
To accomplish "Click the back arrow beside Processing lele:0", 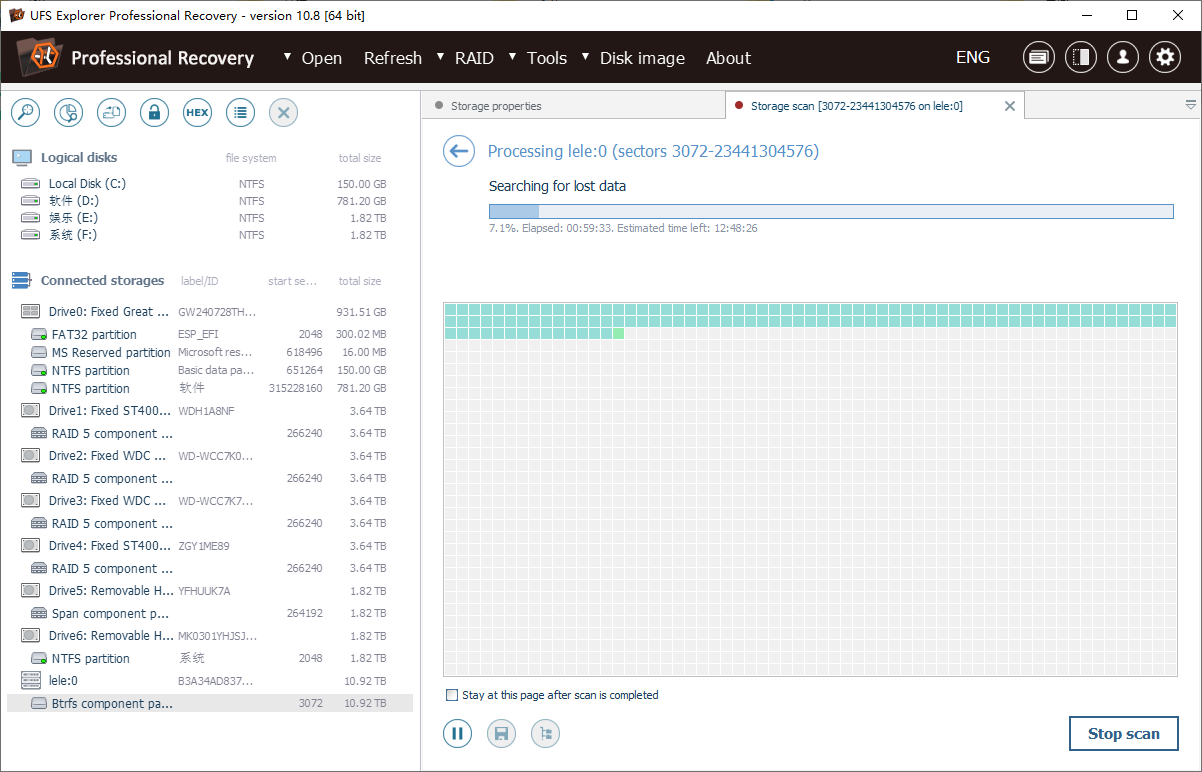I will 458,151.
